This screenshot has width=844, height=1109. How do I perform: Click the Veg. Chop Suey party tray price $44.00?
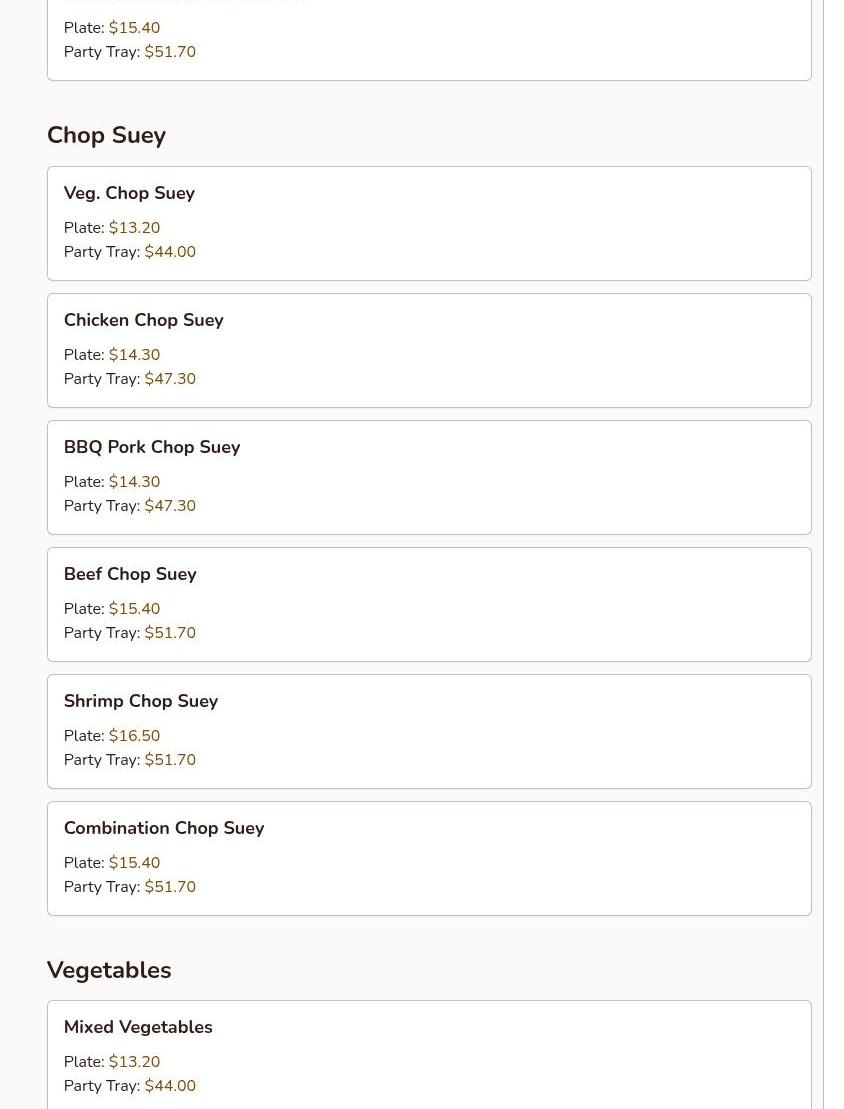pyautogui.click(x=170, y=252)
